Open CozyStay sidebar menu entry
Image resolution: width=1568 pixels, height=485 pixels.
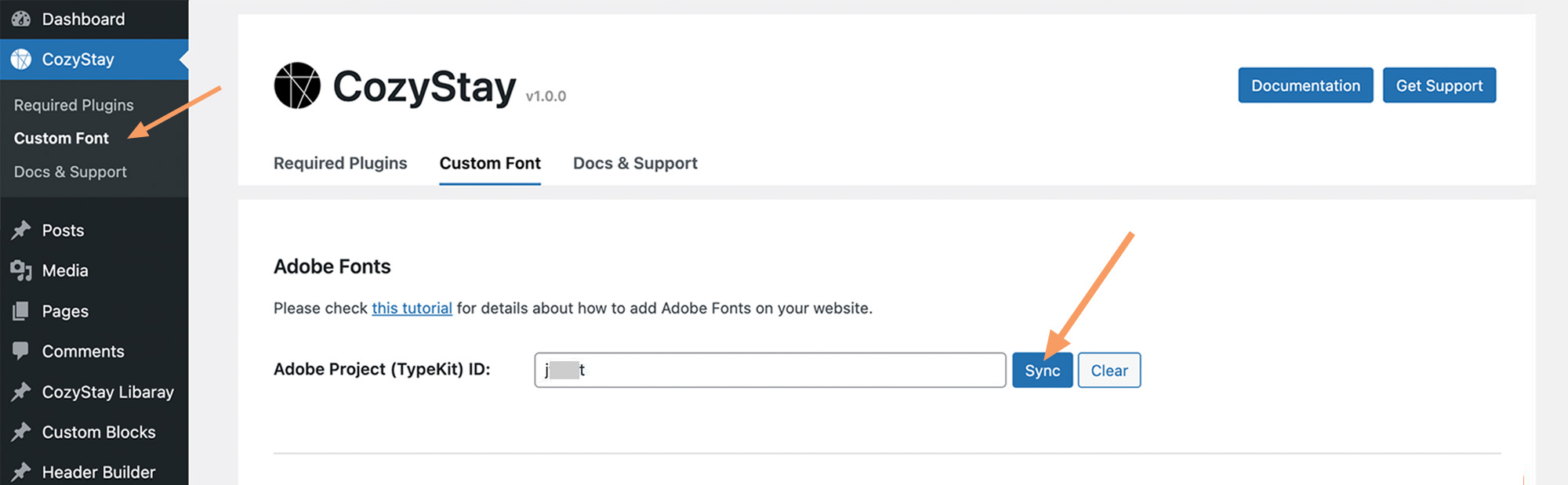pyautogui.click(x=94, y=60)
